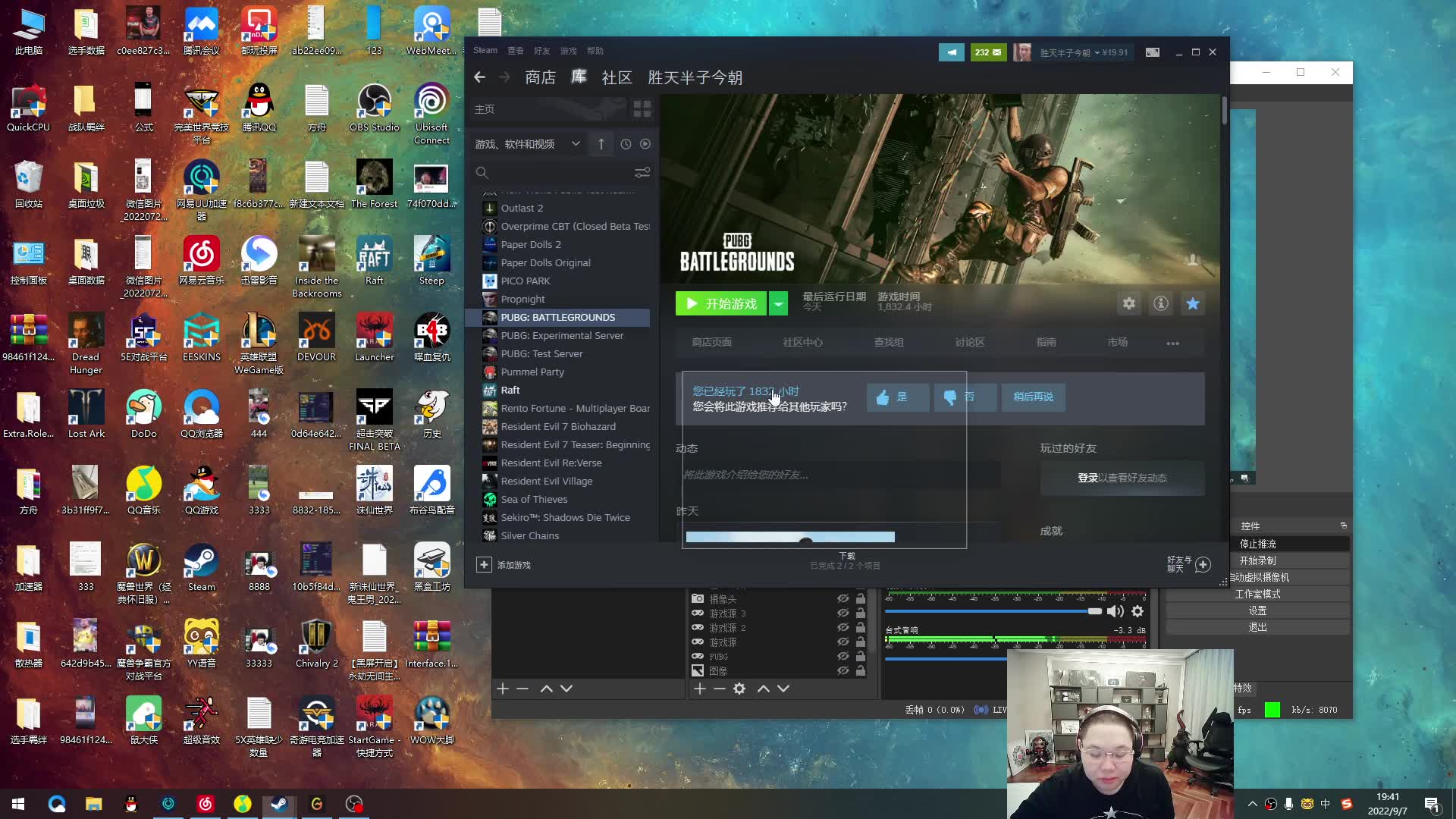Open OBS audio mixer channel settings gear
1456x819 pixels.
[x=1137, y=611]
